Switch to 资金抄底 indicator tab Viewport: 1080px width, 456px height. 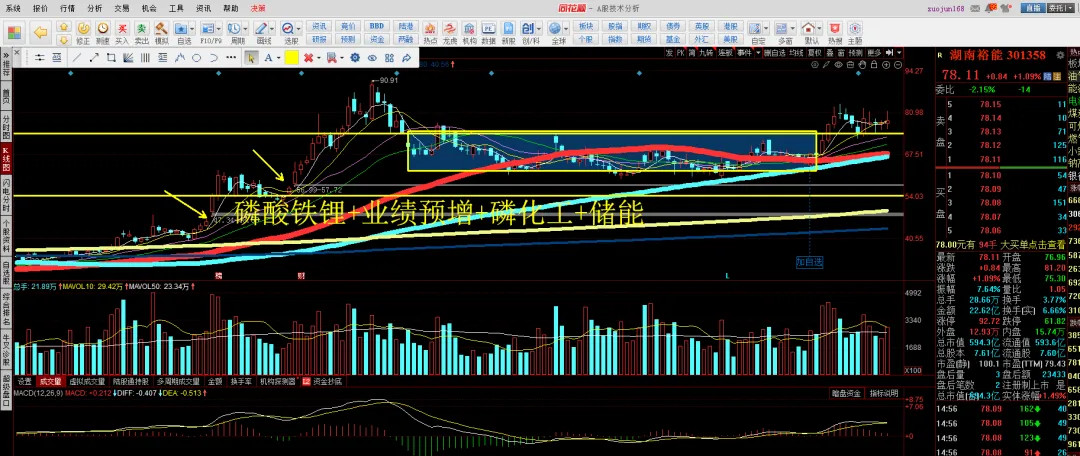pyautogui.click(x=327, y=381)
